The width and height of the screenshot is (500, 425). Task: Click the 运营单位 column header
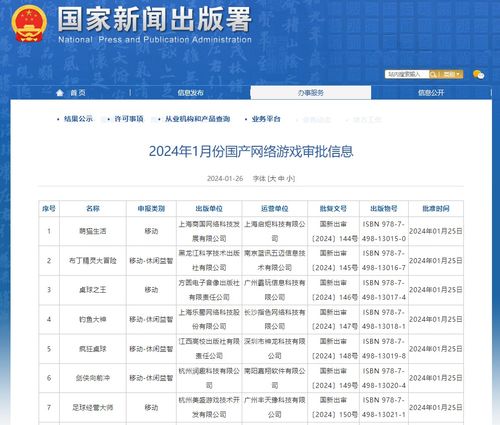275,209
